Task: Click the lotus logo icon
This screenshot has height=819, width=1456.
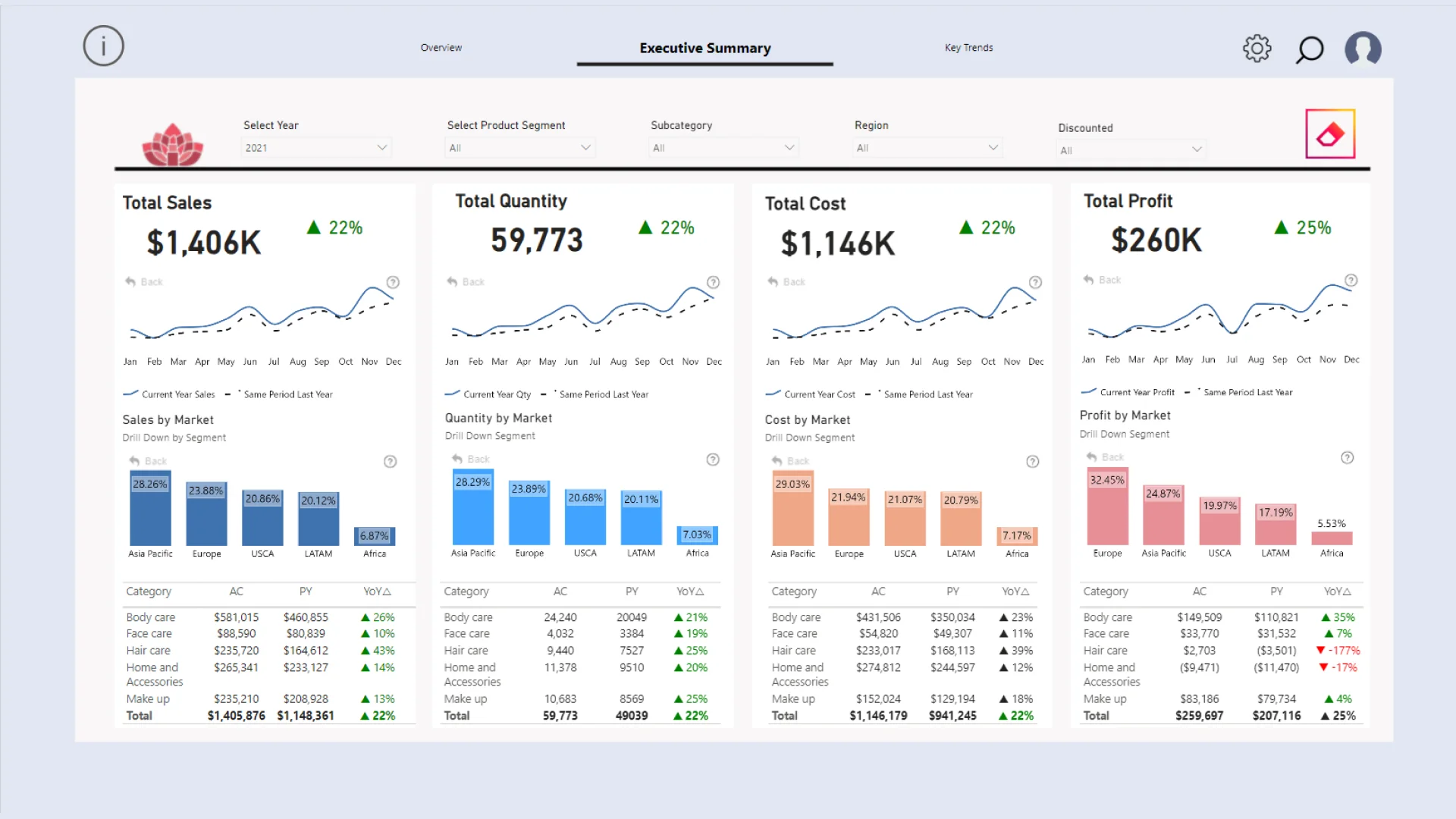Action: 173,144
